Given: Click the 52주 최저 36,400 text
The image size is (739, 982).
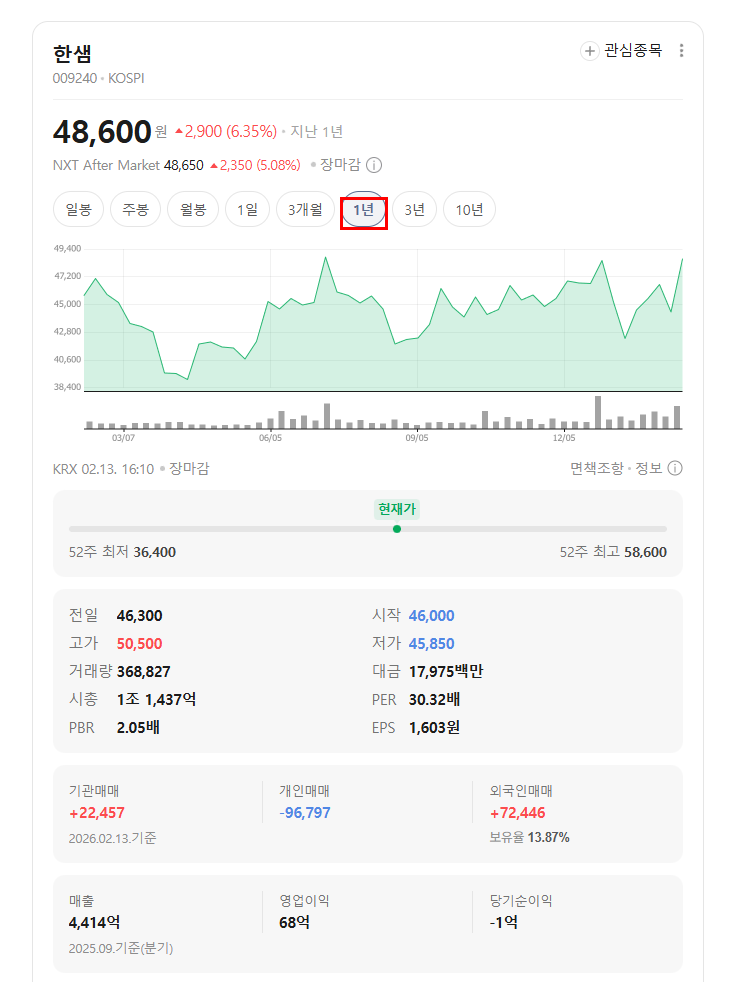Looking at the screenshot, I should (x=122, y=552).
